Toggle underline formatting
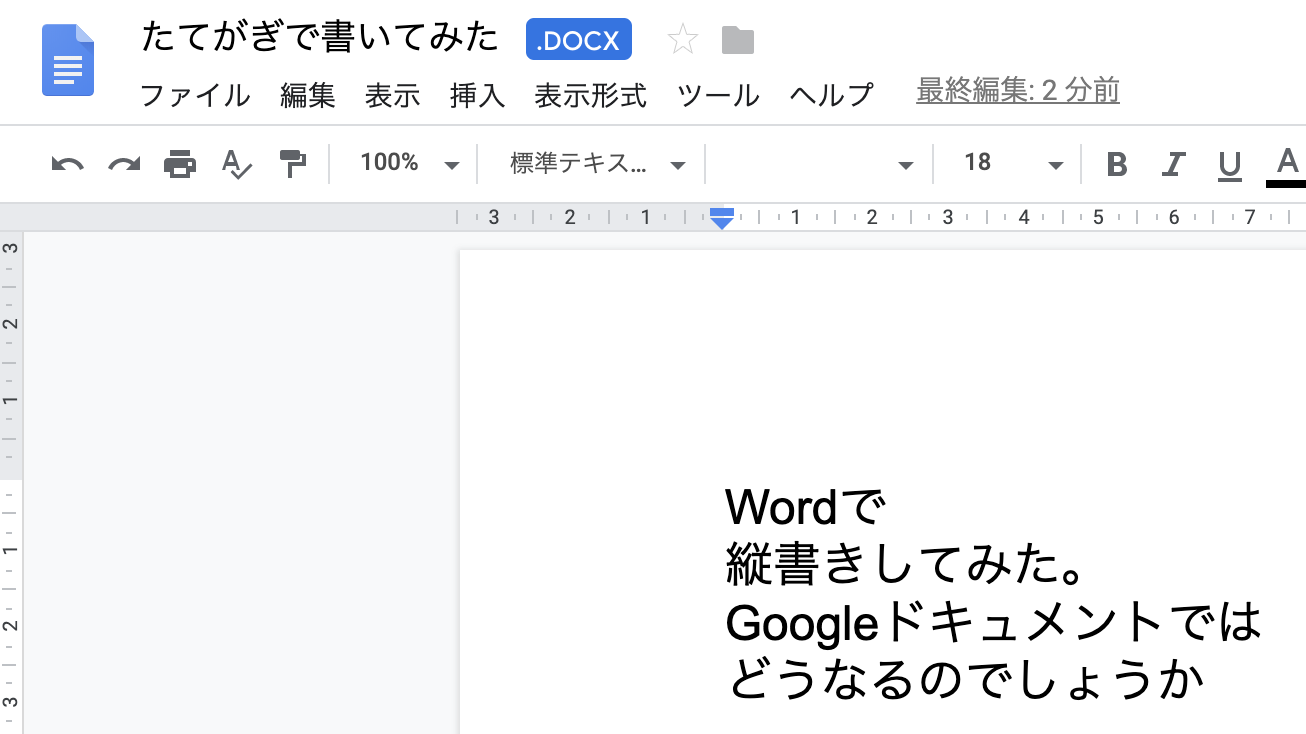The image size is (1306, 734). [1229, 165]
